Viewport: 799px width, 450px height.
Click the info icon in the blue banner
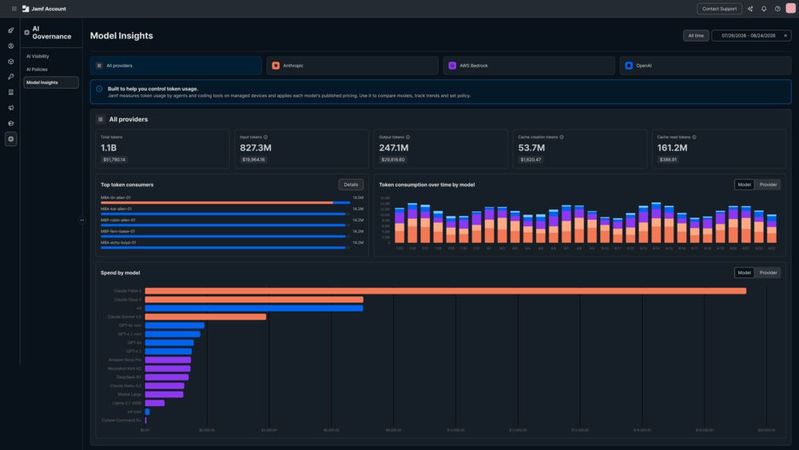tap(99, 89)
